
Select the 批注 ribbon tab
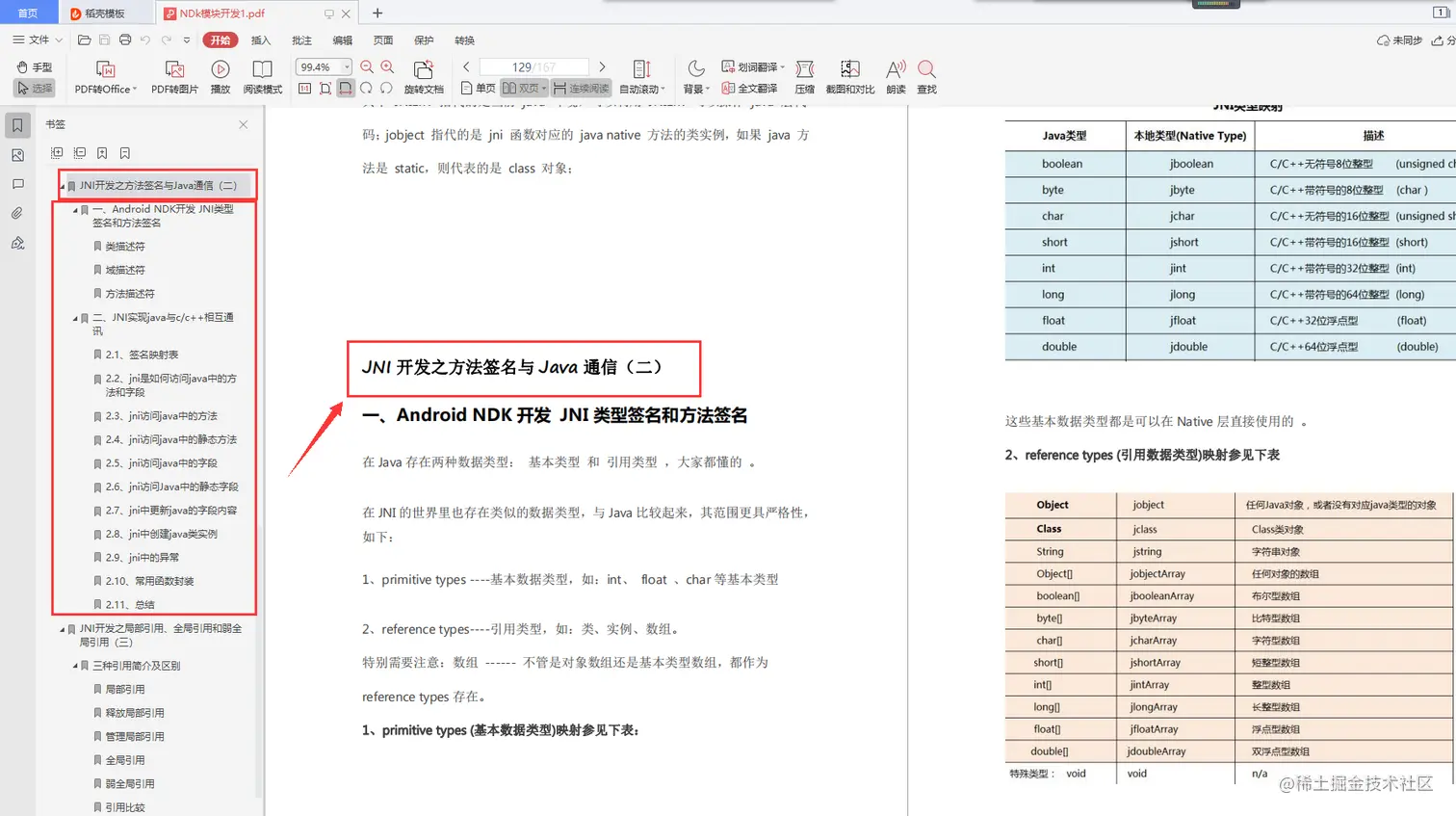[301, 39]
